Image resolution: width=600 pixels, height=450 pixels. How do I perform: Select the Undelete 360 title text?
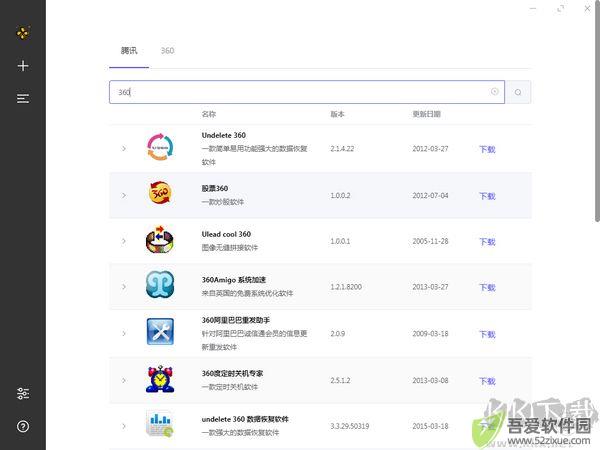pos(223,135)
